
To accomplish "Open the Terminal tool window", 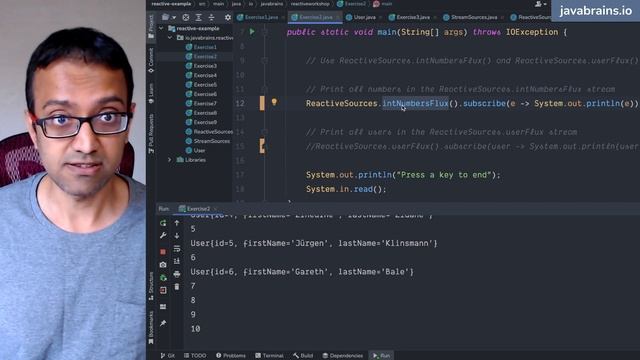I will 269,356.
